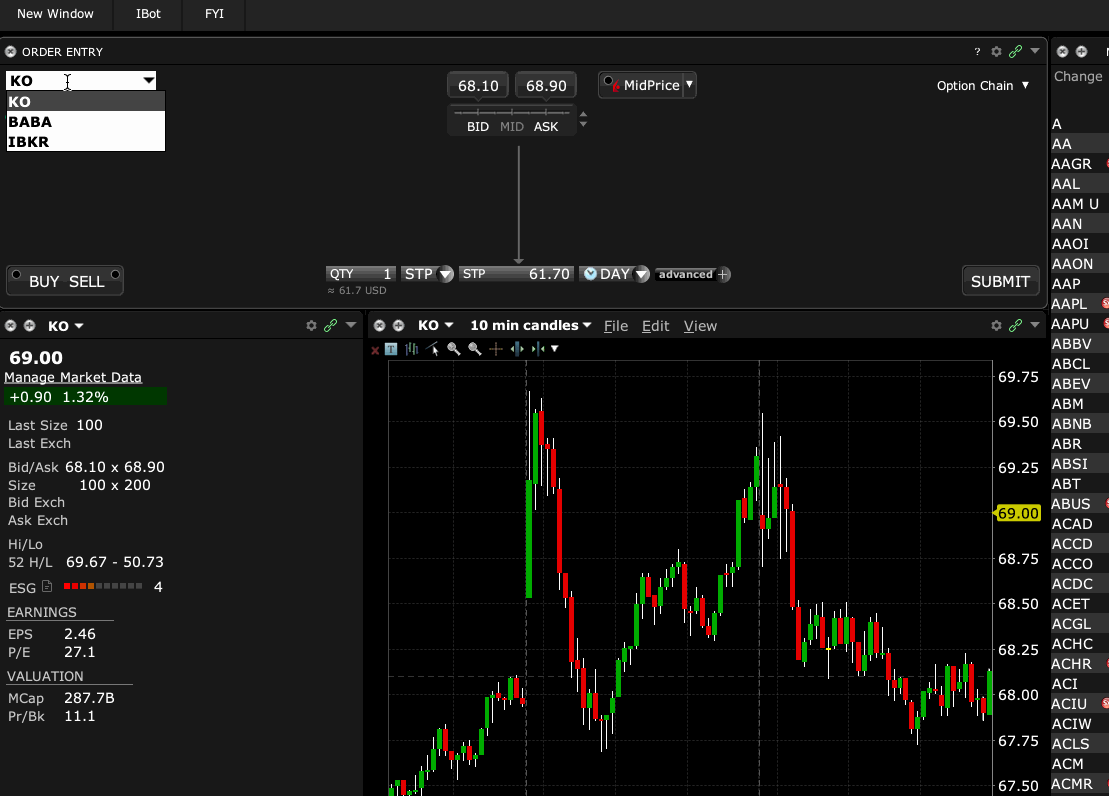Screen dimensions: 1109x796
Task: Open the Manage Market Data link
Action: (73, 378)
